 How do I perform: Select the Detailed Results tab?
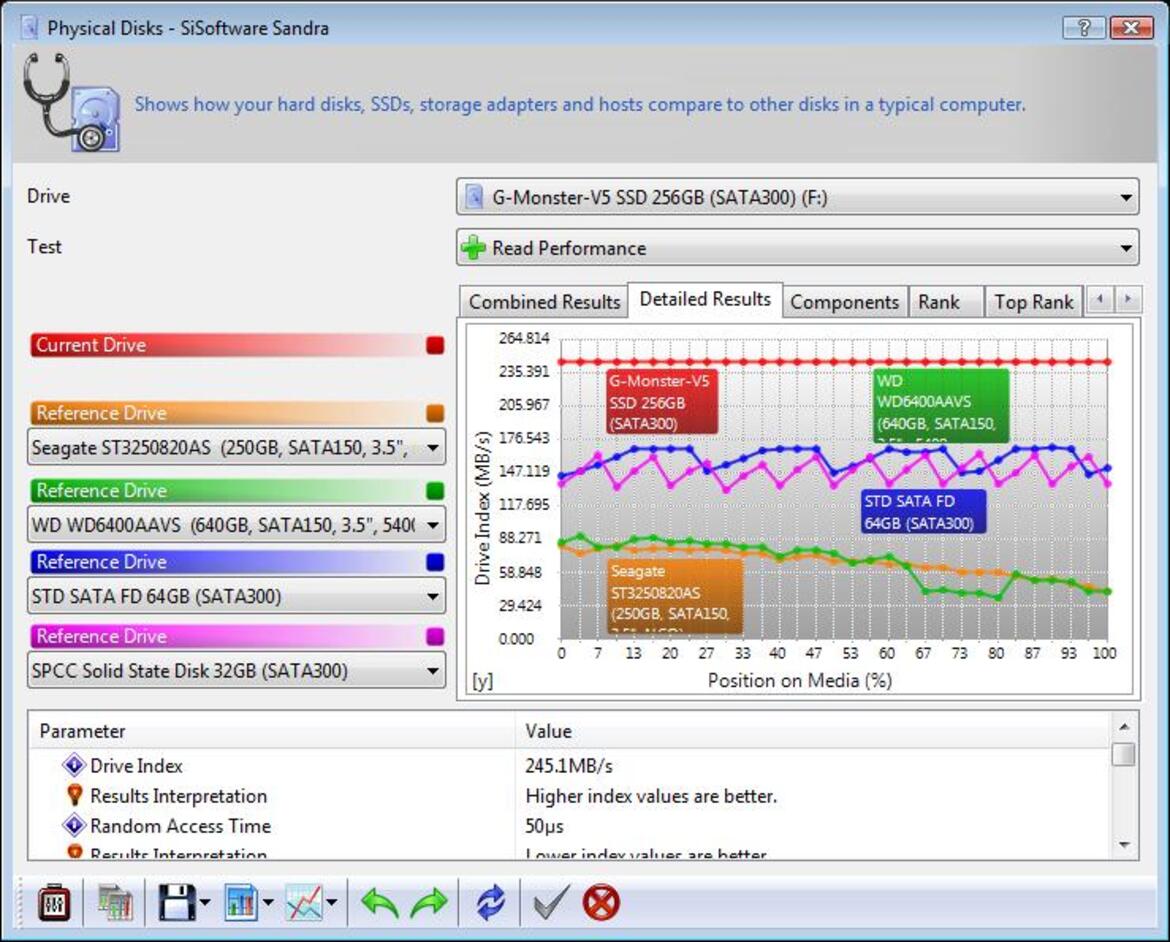(x=705, y=299)
